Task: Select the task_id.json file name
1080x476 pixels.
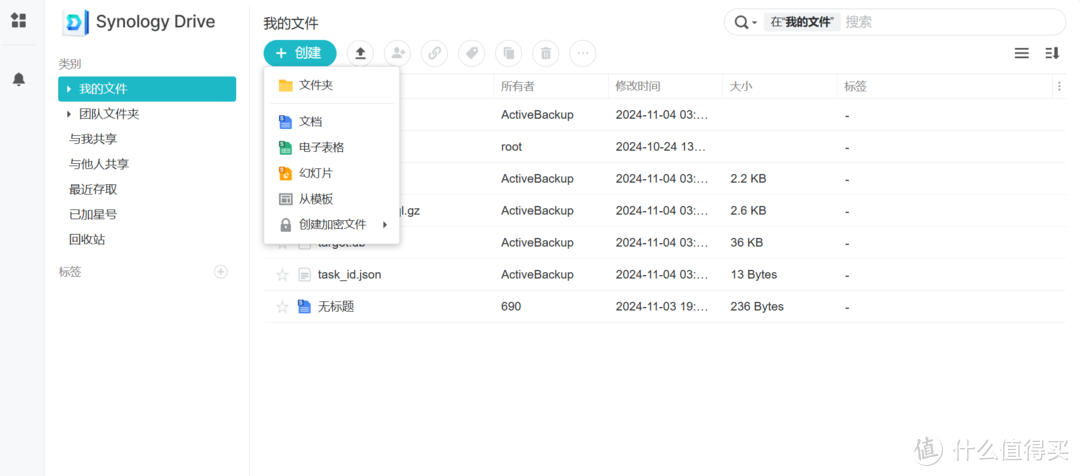Action: point(349,275)
